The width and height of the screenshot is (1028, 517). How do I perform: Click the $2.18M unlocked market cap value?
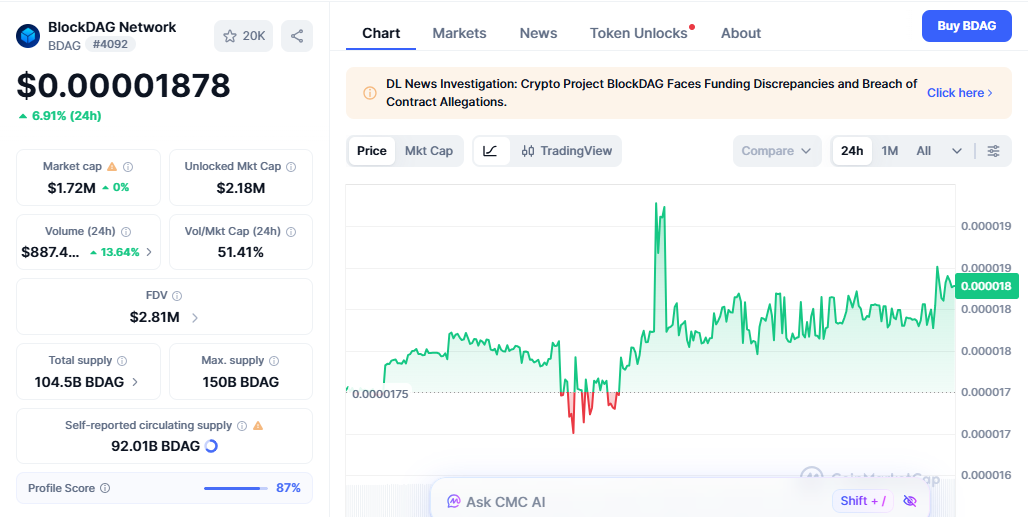click(x=241, y=189)
